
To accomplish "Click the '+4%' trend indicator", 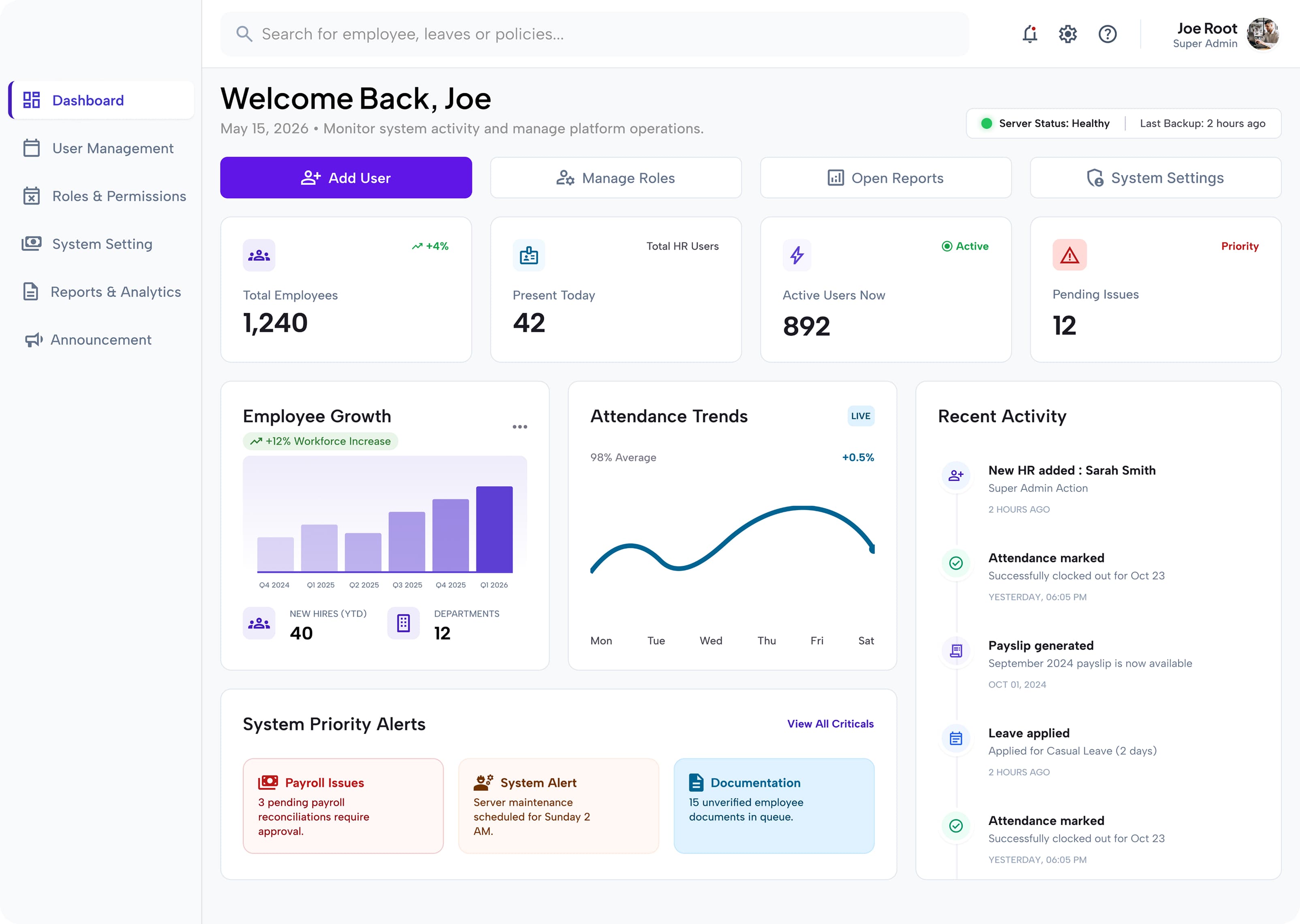I will pos(430,246).
